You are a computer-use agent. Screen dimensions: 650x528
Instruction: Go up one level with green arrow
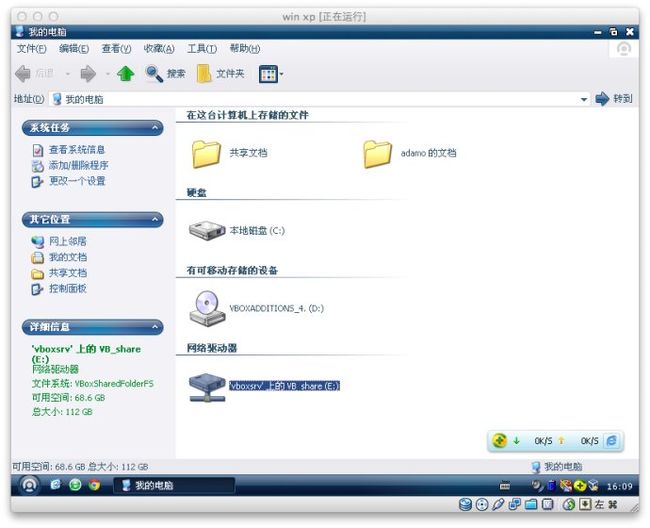click(126, 74)
